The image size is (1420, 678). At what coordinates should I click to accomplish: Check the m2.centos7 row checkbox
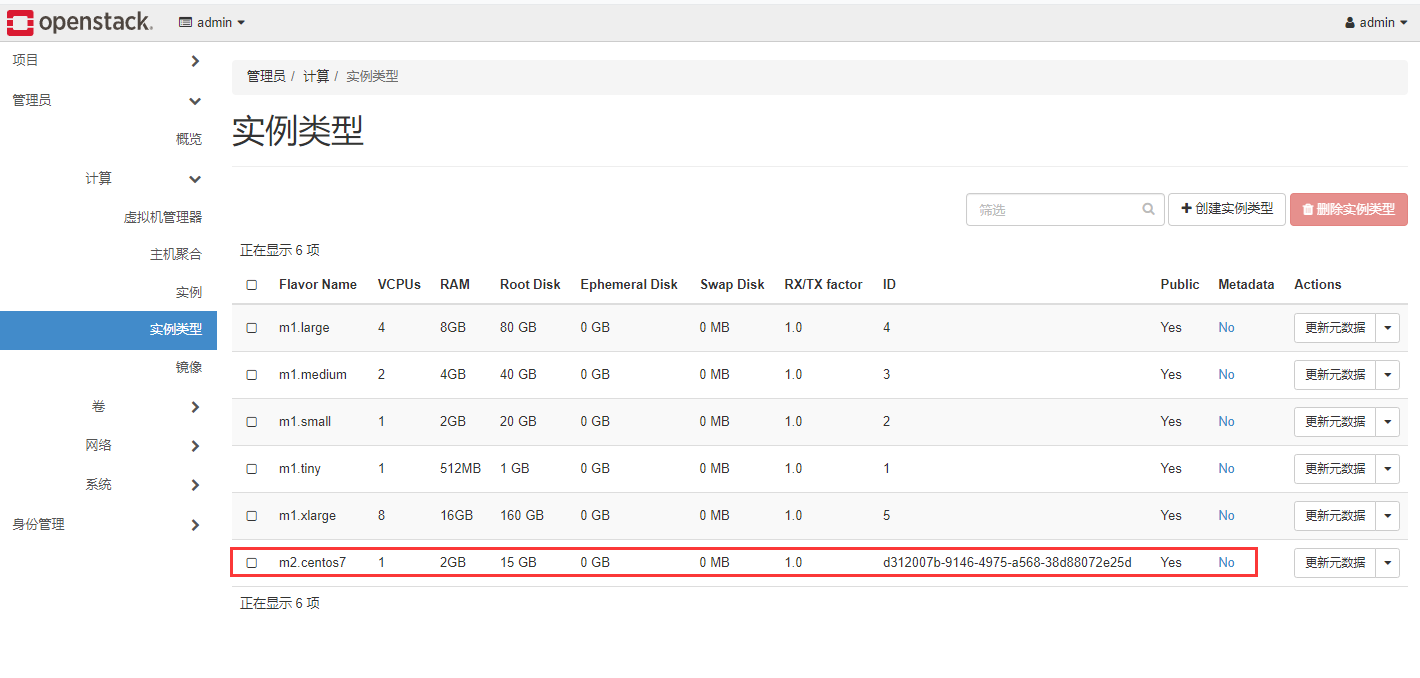252,563
